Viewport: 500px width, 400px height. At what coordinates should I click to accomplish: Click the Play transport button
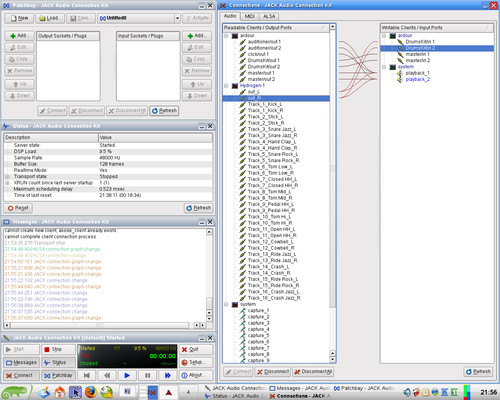point(127,375)
